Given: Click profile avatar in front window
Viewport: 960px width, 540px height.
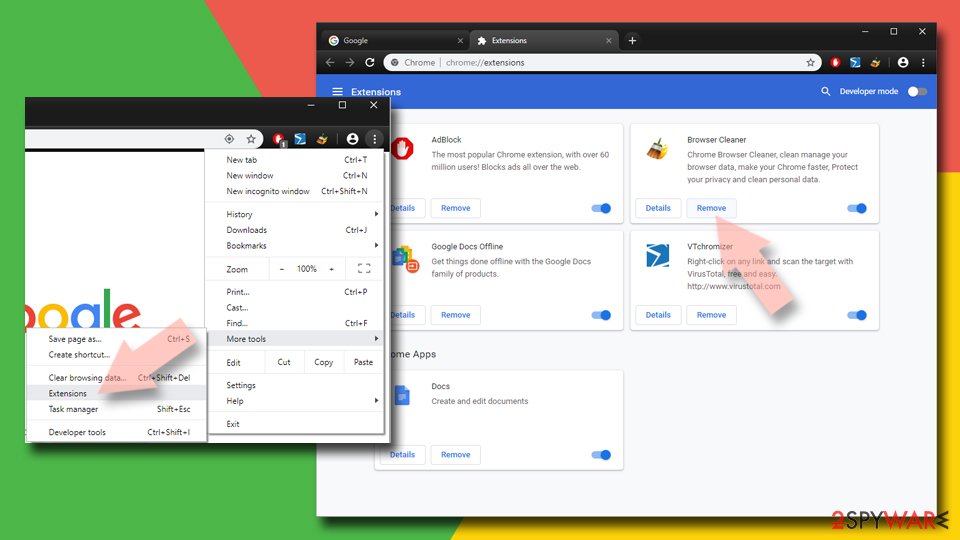Looking at the screenshot, I should click(352, 139).
